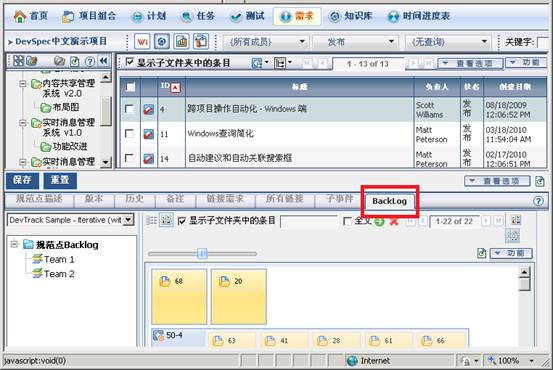The height and width of the screenshot is (370, 553).
Task: Click the home icon labeled 首页
Action: click(20, 16)
